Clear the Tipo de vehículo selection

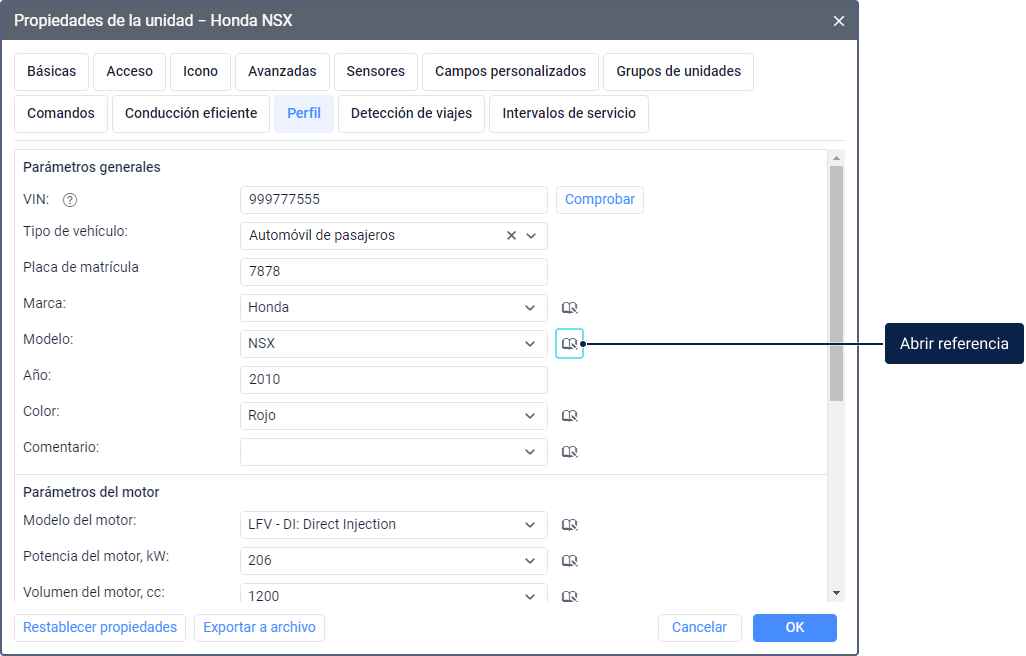coord(511,236)
